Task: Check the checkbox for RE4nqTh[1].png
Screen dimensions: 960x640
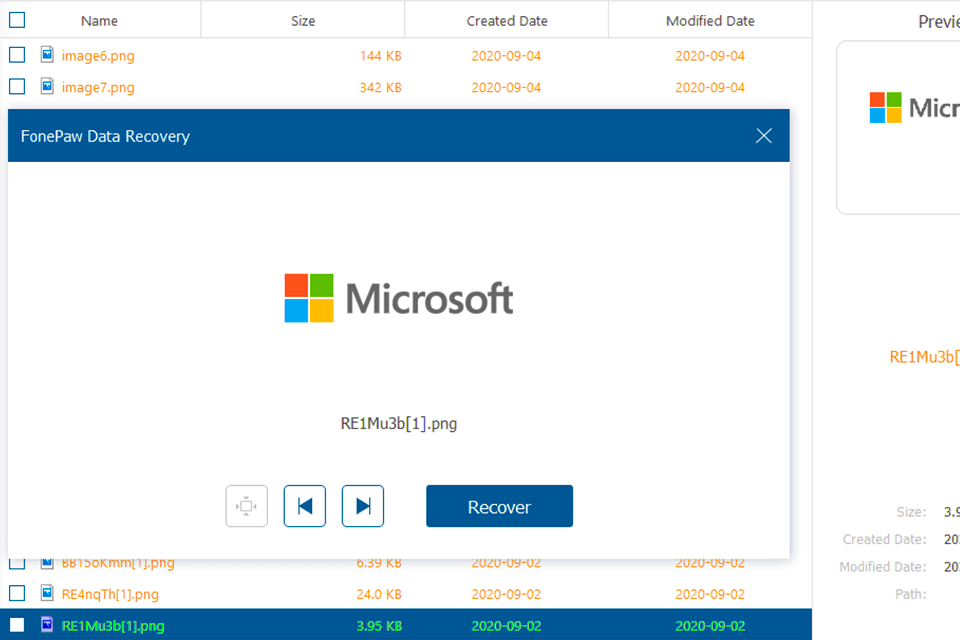Action: click(16, 594)
